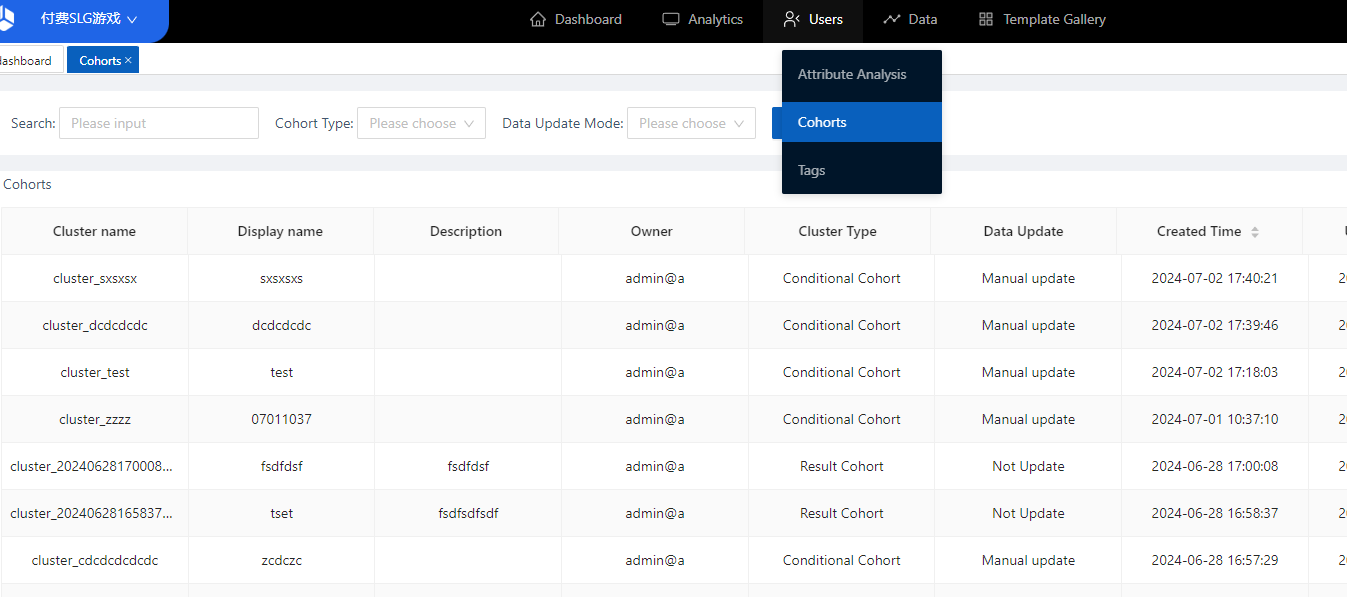
Task: Expand the Cohort Type dropdown
Action: tap(421, 123)
